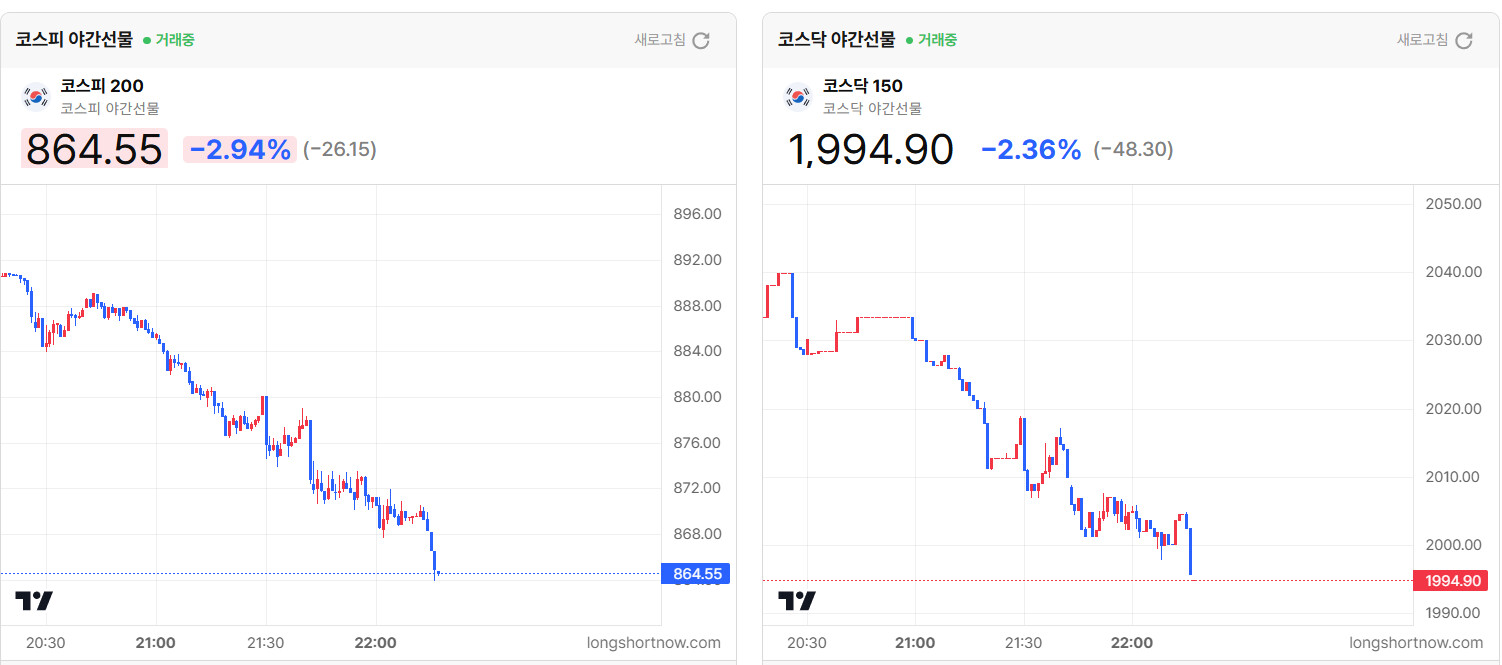Click the Korean flag icon beside 코스피 200
Viewport: 1502px width, 665px height.
click(36, 96)
